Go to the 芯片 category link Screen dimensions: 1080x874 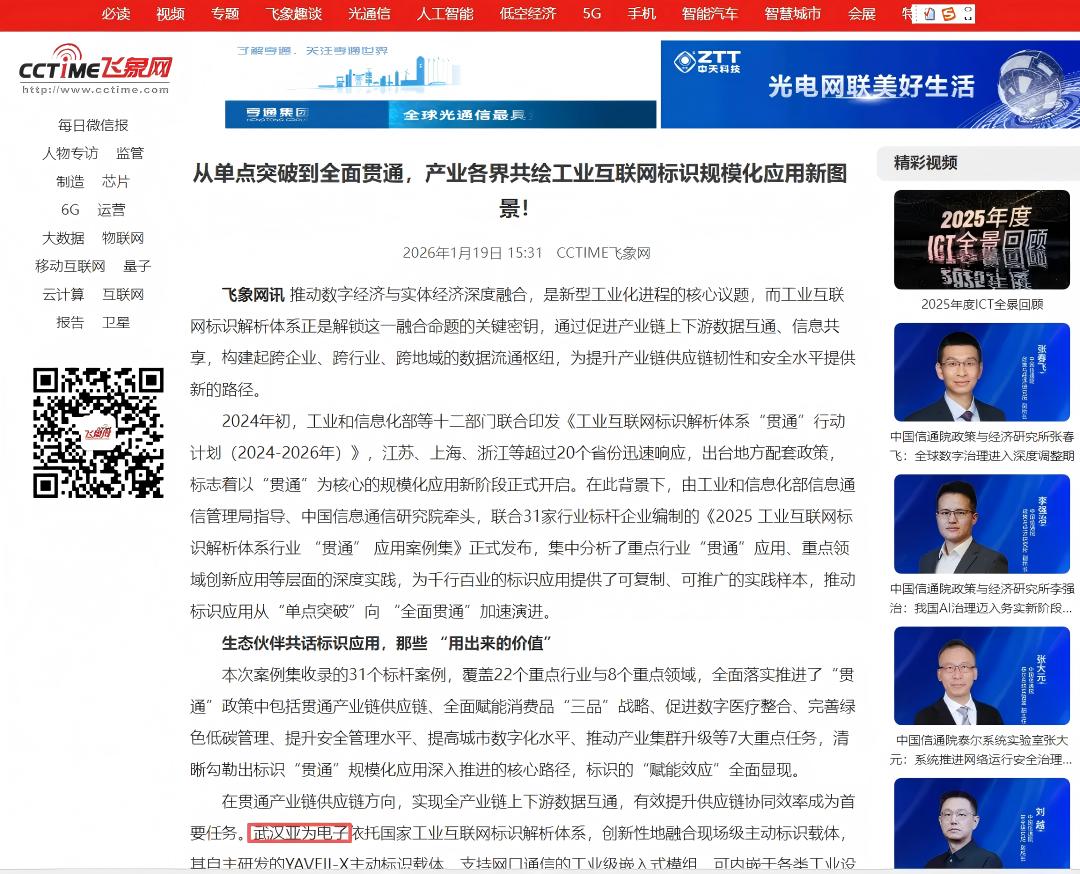[116, 181]
